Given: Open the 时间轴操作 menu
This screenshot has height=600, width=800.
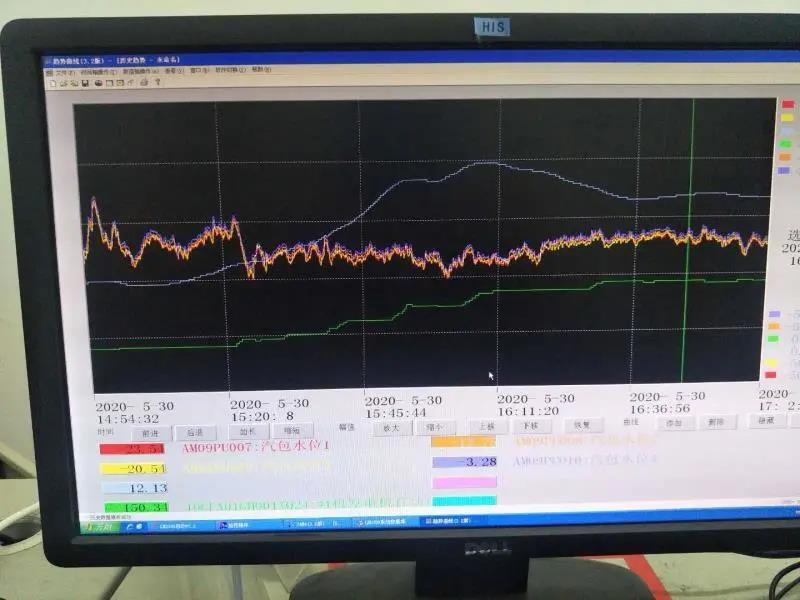Looking at the screenshot, I should 99,72.
